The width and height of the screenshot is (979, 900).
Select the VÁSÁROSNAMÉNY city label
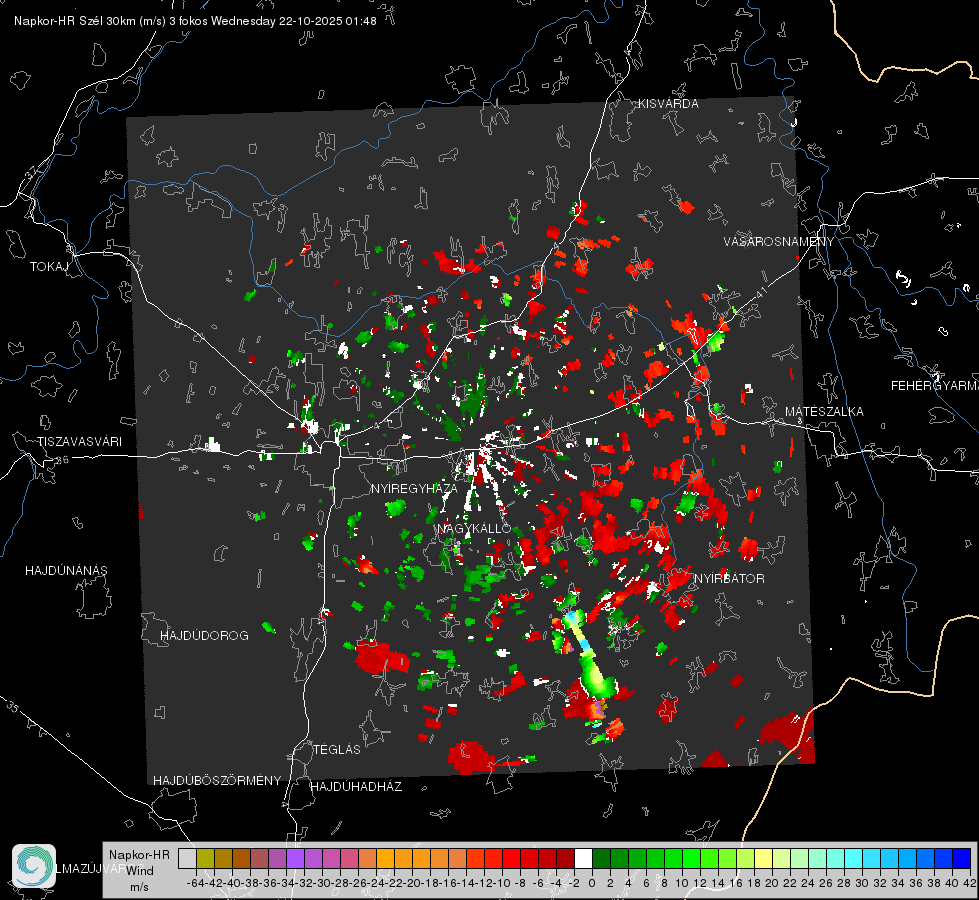(778, 241)
